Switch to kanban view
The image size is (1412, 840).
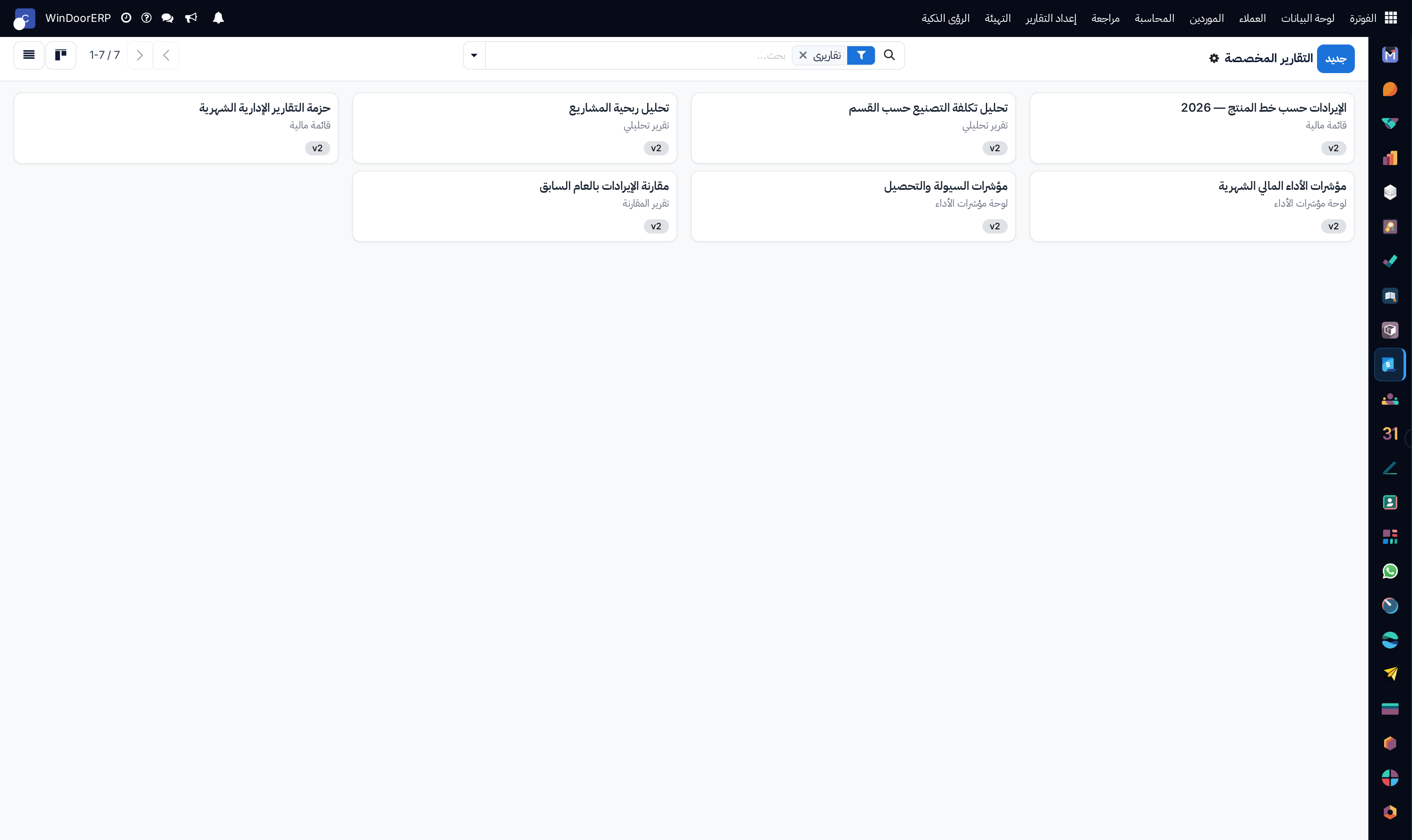61,55
